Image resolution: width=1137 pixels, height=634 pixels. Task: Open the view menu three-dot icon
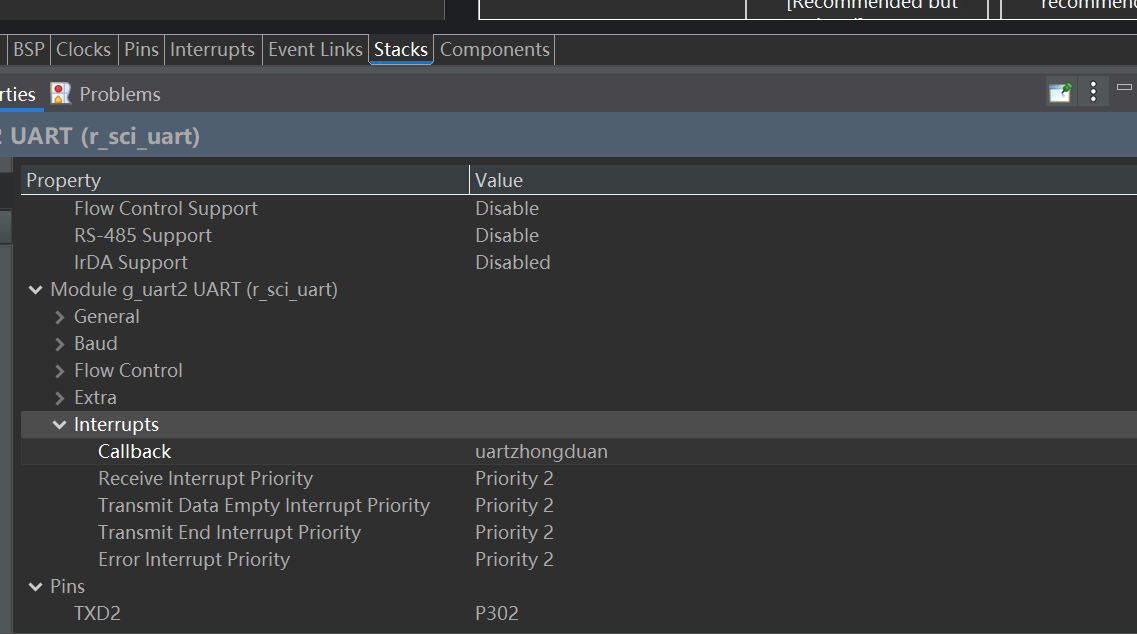coord(1093,91)
